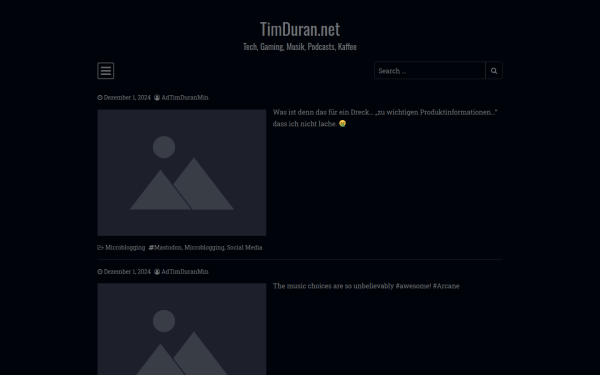Click user icon beside first post author
This screenshot has width=600, height=375.
[x=157, y=98]
